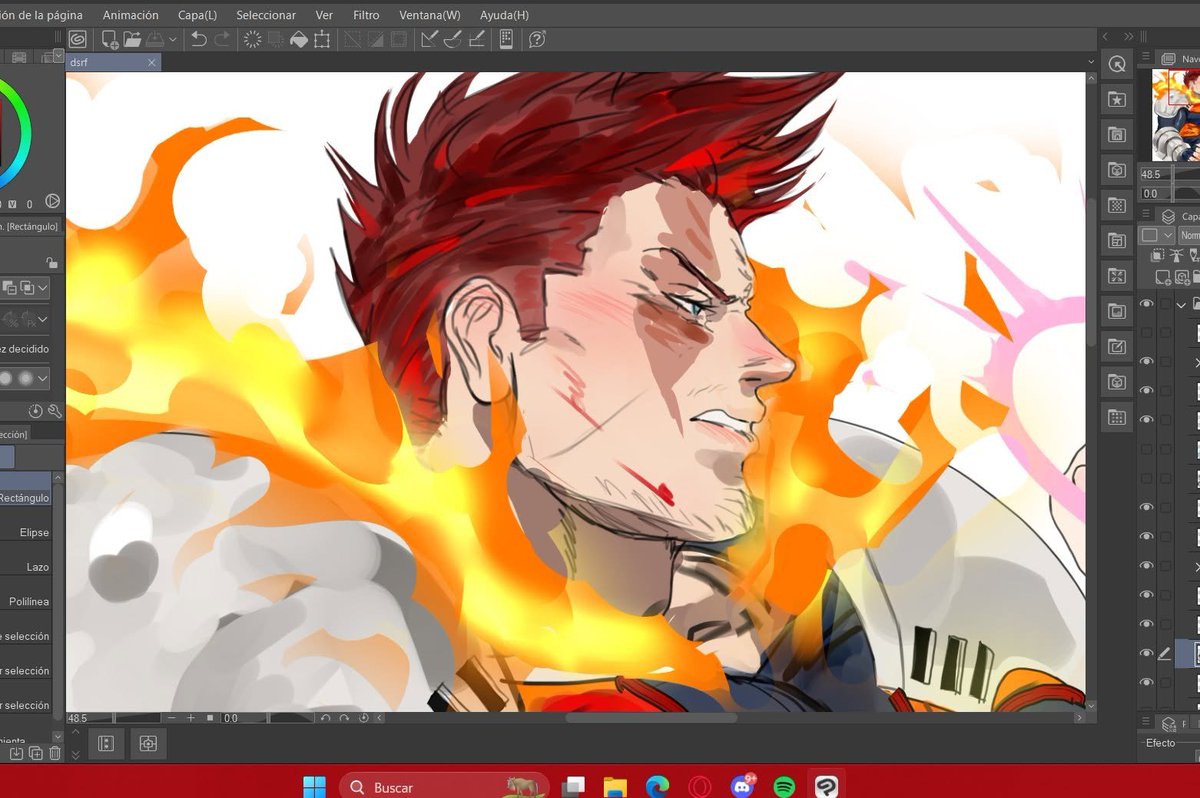This screenshot has width=1200, height=798.
Task: Click the import sub tool download icon
Action: pos(16,753)
